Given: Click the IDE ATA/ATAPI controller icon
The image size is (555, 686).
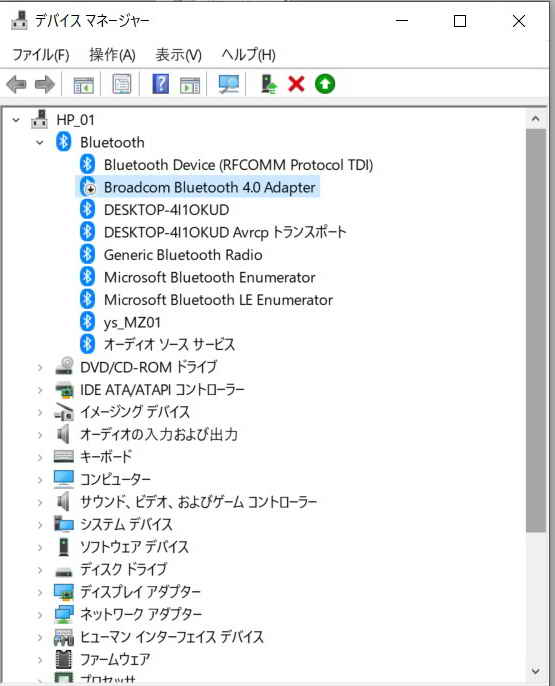Looking at the screenshot, I should 64,389.
